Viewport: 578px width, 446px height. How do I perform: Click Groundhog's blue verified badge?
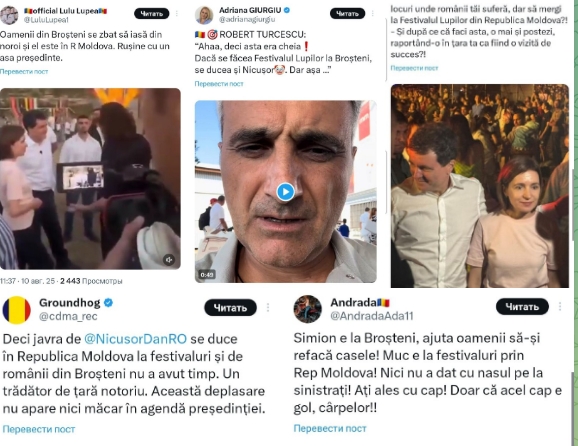click(x=108, y=303)
